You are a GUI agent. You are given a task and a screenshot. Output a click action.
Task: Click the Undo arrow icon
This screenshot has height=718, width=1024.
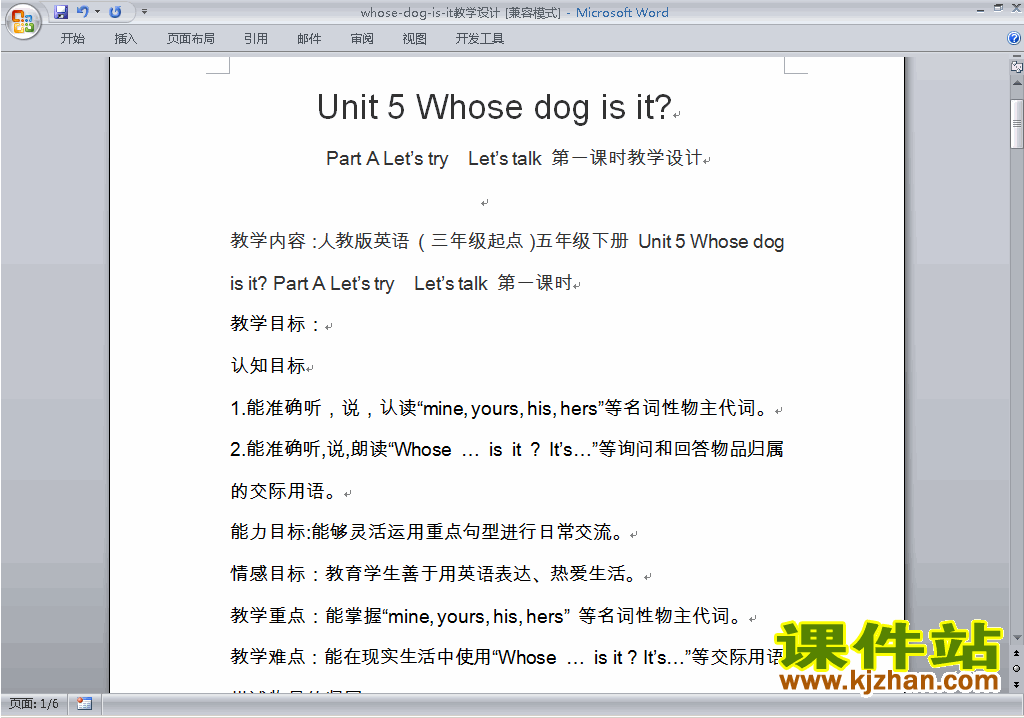(82, 12)
